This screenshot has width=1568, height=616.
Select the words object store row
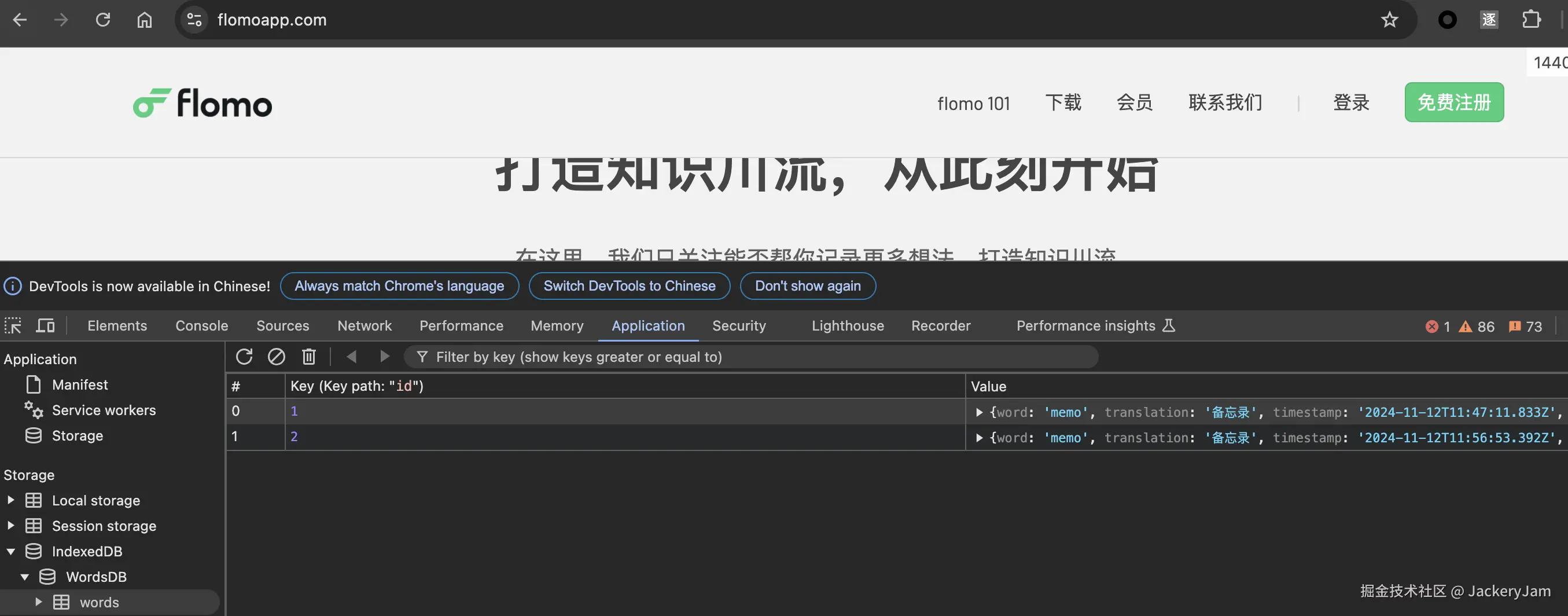click(109, 602)
